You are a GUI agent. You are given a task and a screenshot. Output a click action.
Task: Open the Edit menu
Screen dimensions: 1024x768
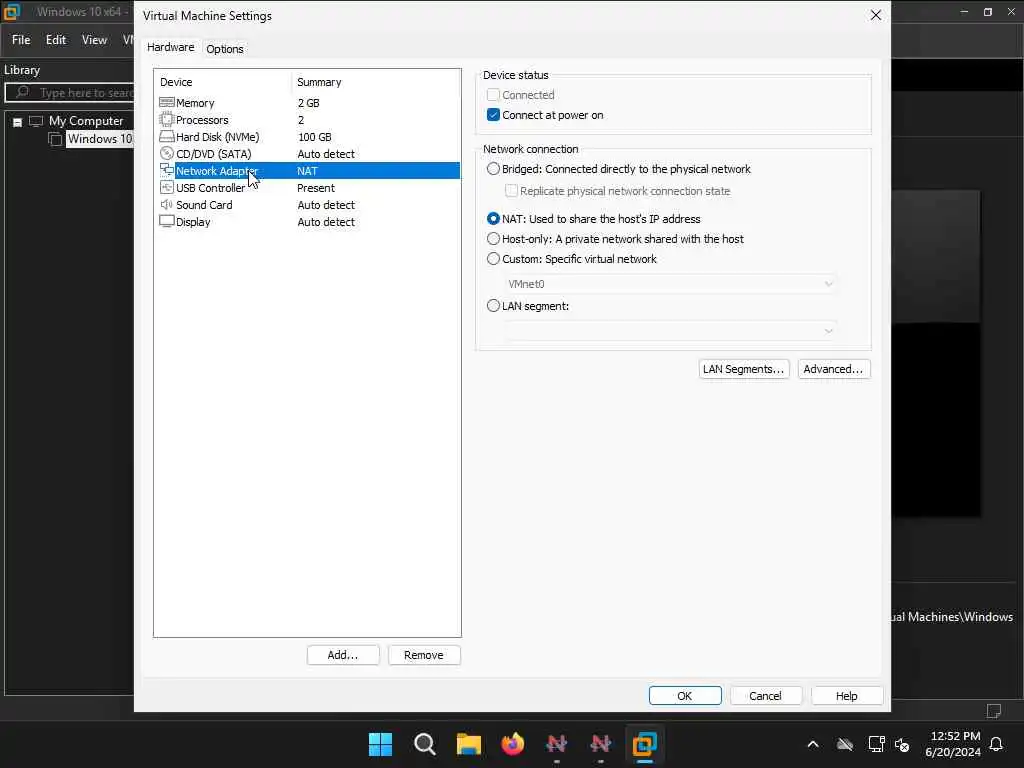pos(56,40)
